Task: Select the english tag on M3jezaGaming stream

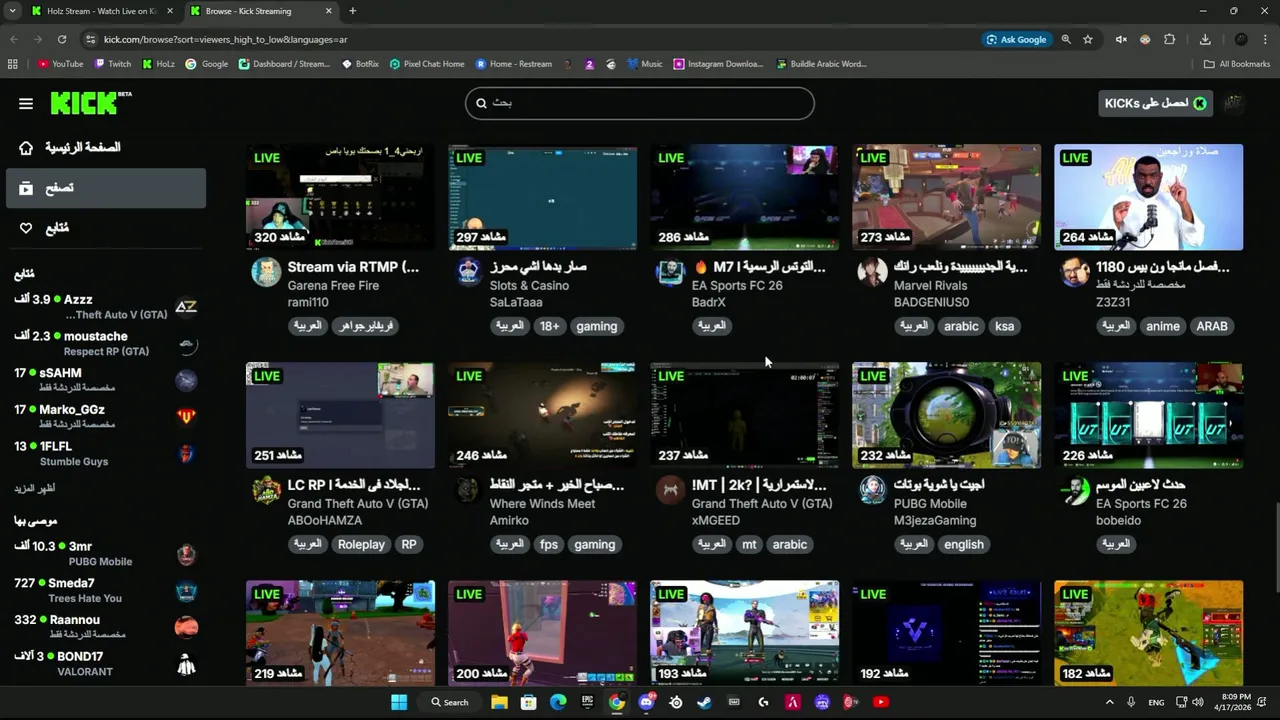Action: coord(964,544)
